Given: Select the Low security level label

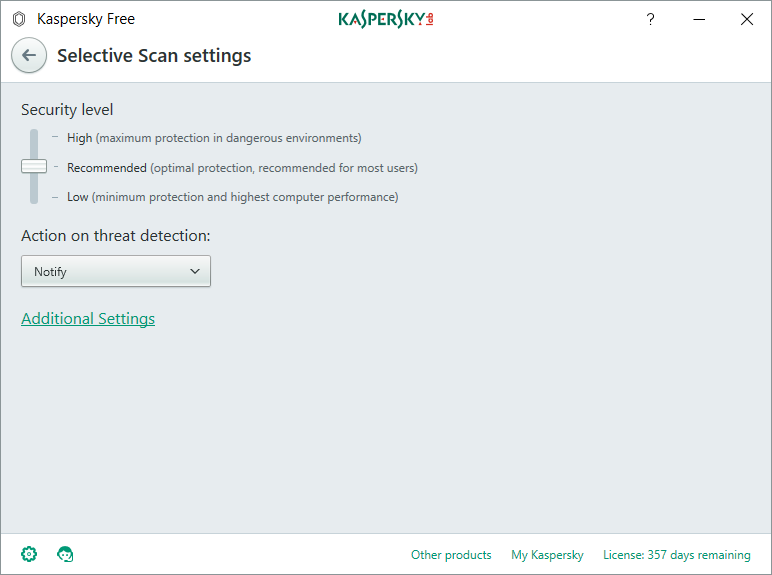Looking at the screenshot, I should point(233,197).
